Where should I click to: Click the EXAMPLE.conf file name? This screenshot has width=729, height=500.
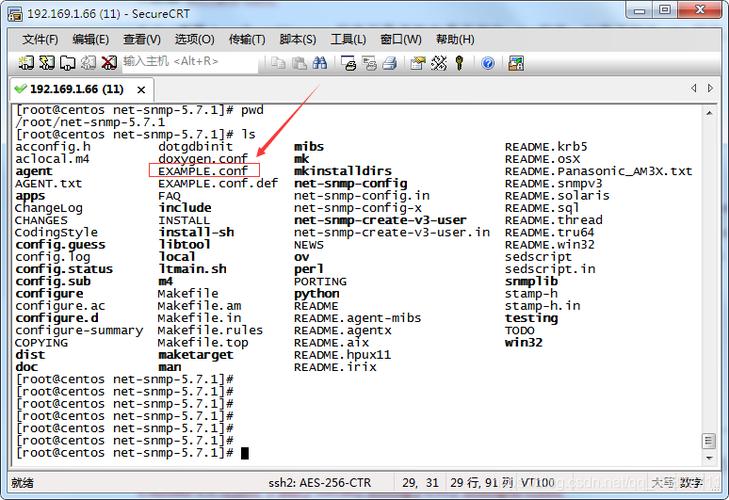(203, 171)
